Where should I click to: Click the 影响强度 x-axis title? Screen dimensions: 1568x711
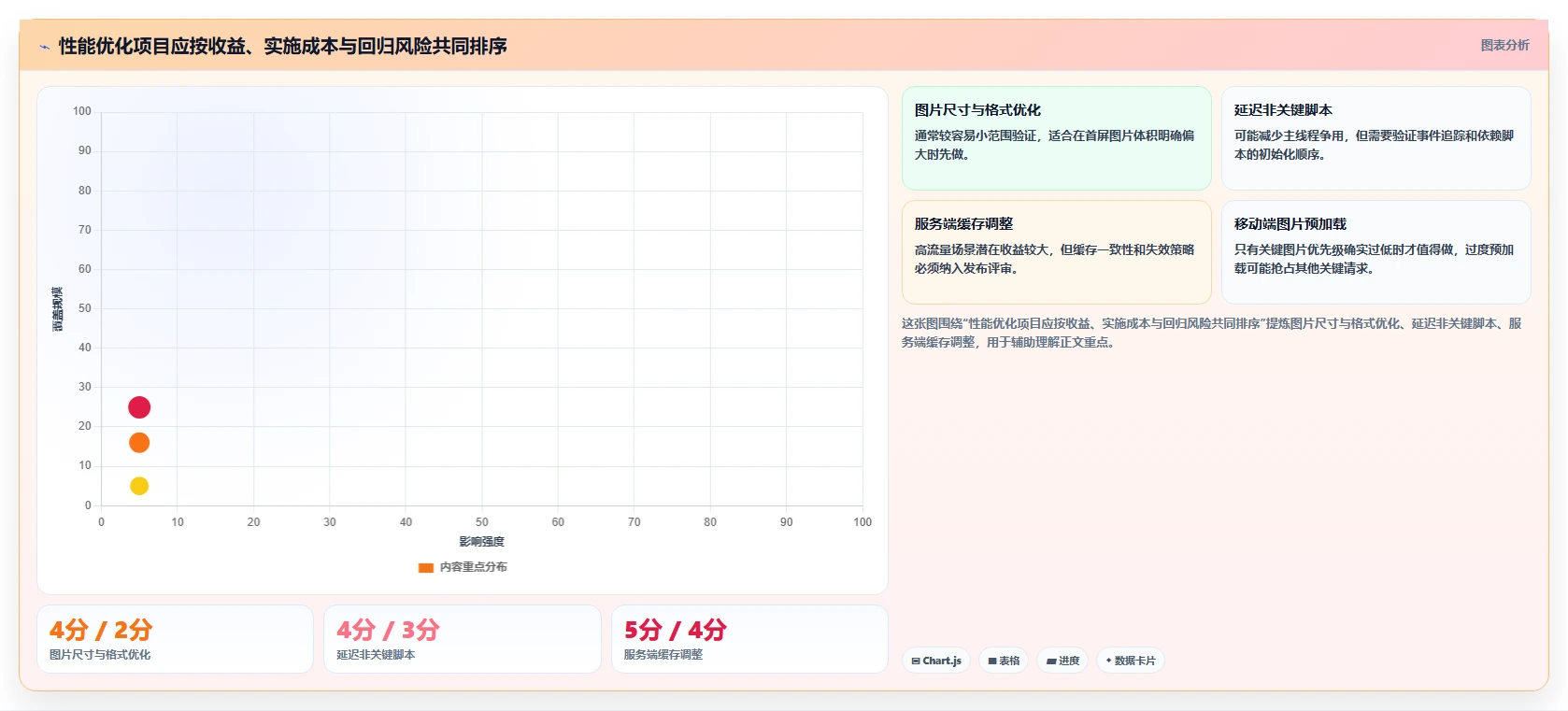pyautogui.click(x=481, y=542)
